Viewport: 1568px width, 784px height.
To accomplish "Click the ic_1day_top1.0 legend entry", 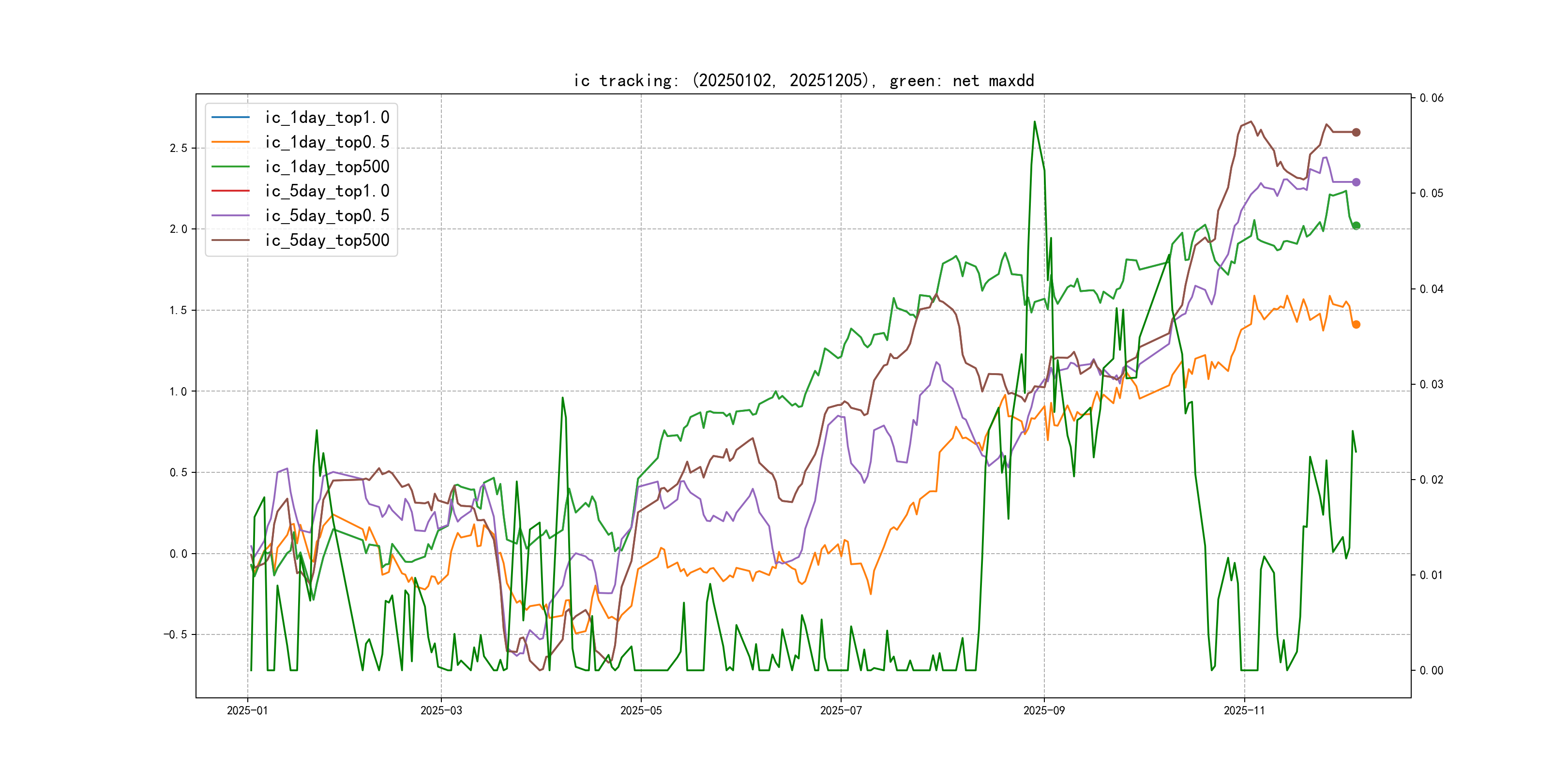I will [x=327, y=117].
